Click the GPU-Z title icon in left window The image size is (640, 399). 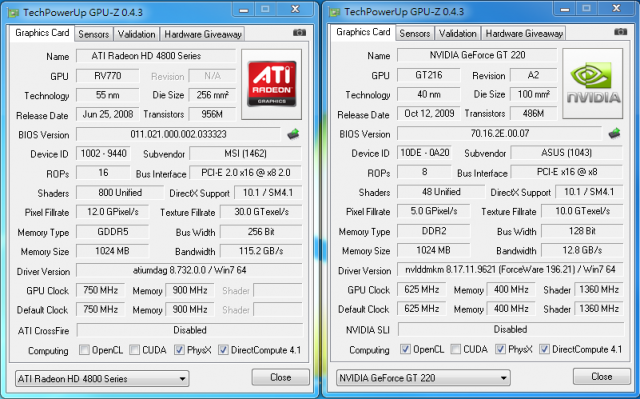point(13,13)
